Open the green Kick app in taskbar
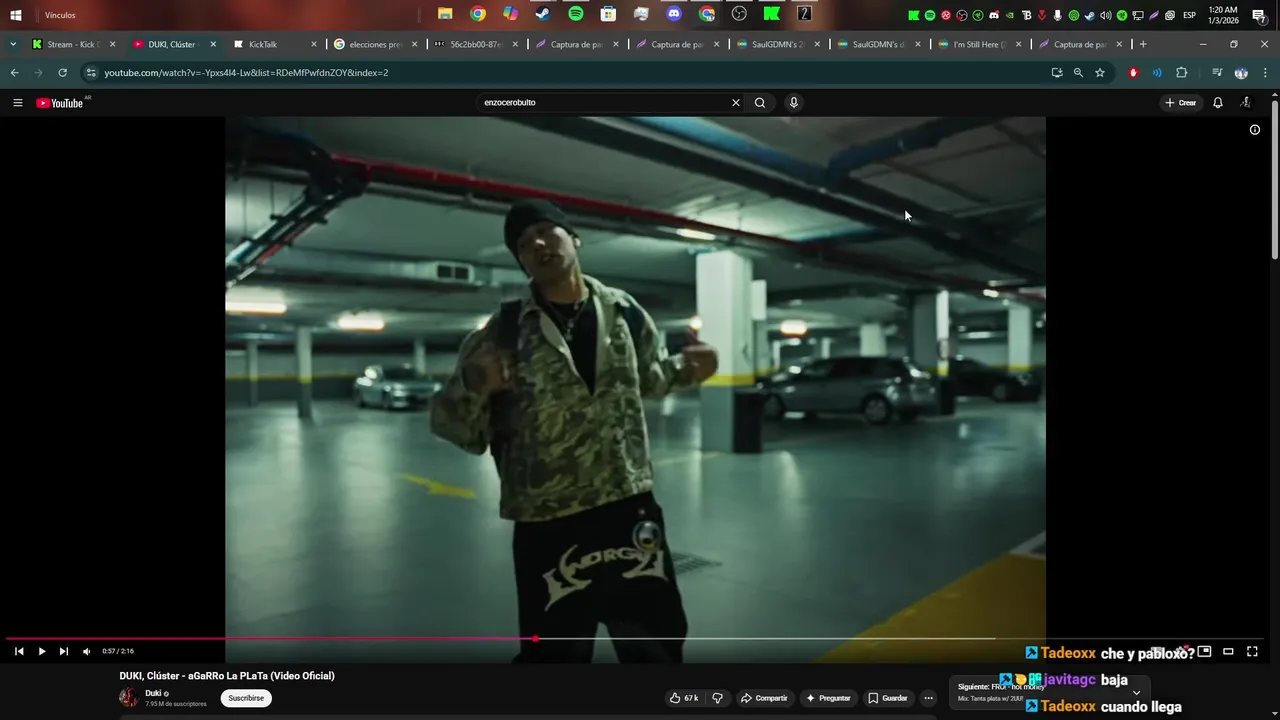This screenshot has height=720, width=1280. pos(772,14)
